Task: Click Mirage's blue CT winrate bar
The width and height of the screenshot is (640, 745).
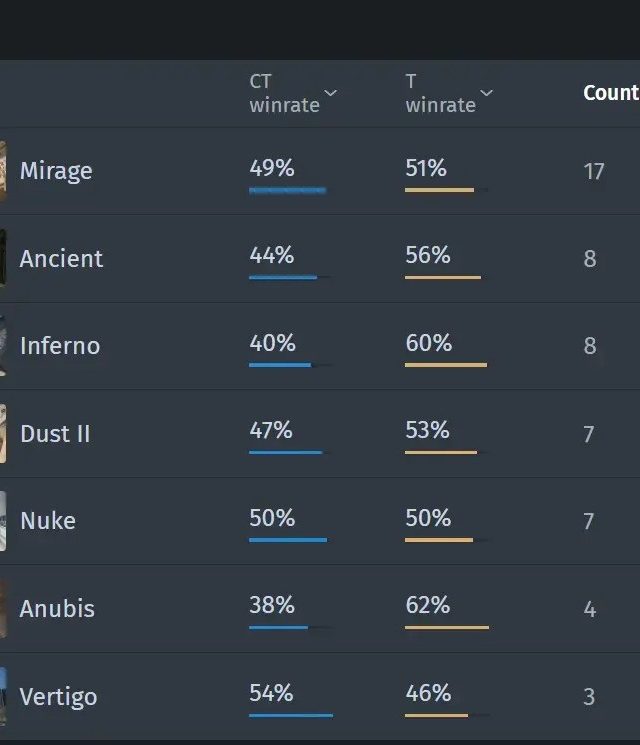Action: (287, 189)
